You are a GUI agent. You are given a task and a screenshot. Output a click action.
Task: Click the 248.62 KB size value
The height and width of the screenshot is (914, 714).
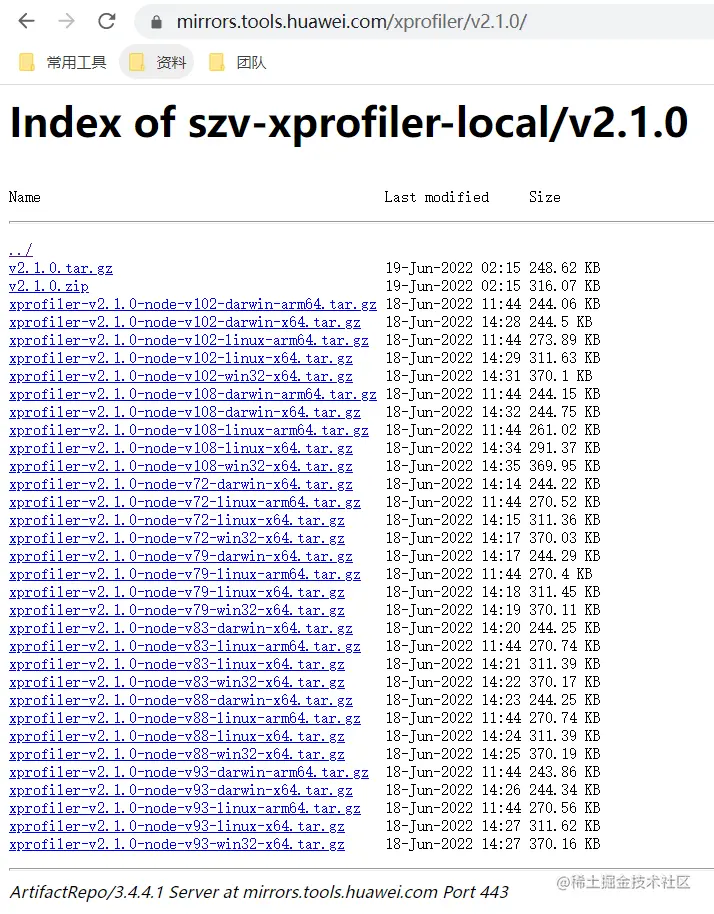564,268
